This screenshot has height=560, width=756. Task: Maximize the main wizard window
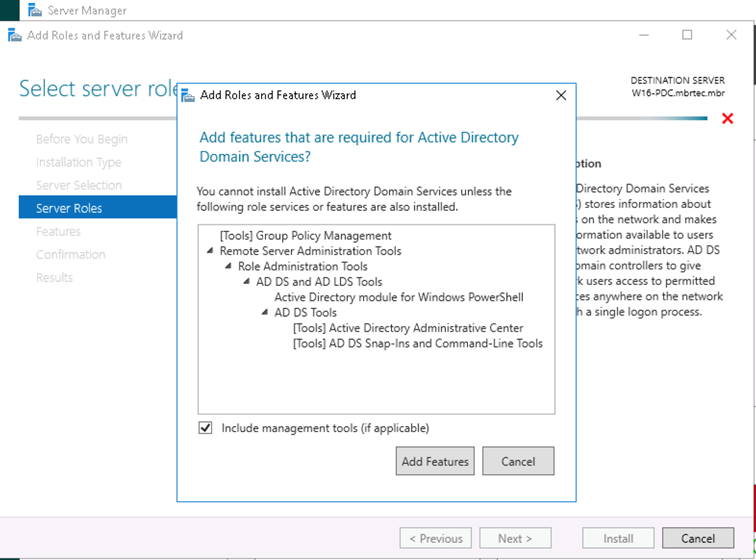(687, 35)
